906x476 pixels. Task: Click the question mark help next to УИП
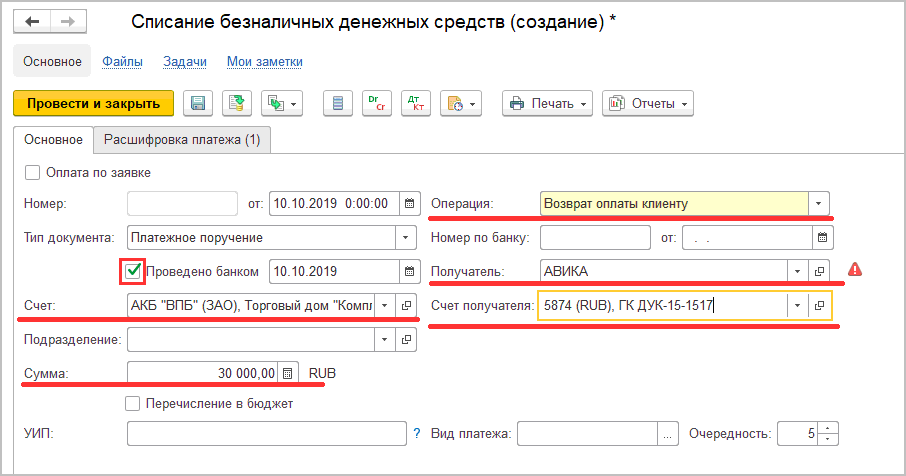[417, 433]
